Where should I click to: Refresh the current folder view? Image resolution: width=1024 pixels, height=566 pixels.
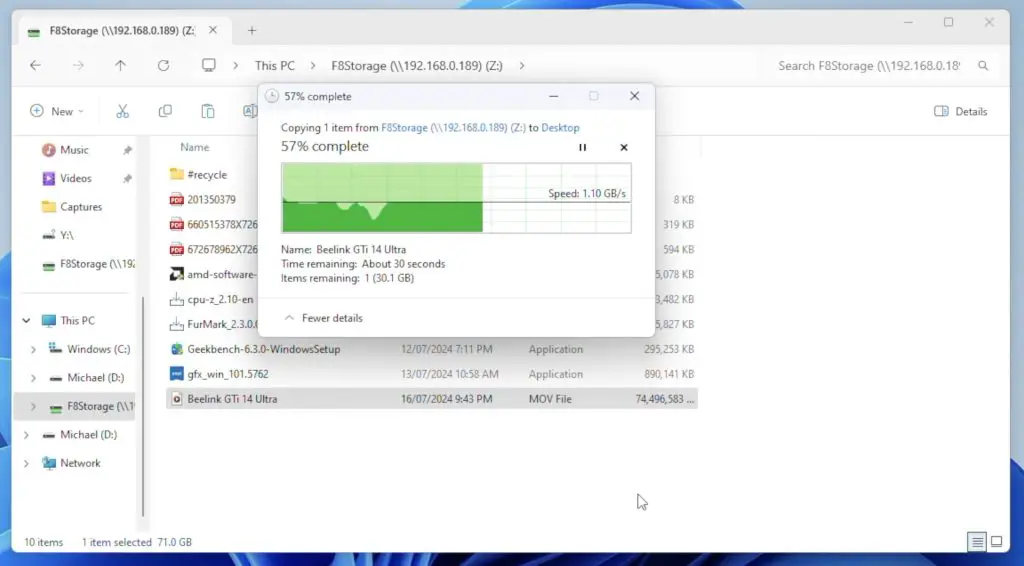[x=163, y=65]
